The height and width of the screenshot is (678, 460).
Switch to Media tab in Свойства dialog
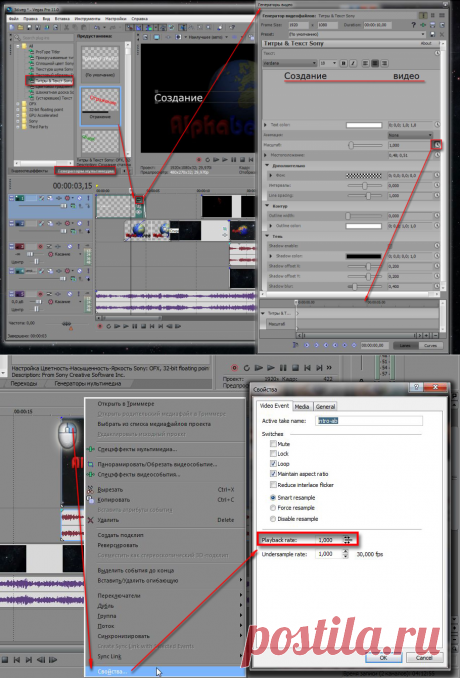coord(302,406)
